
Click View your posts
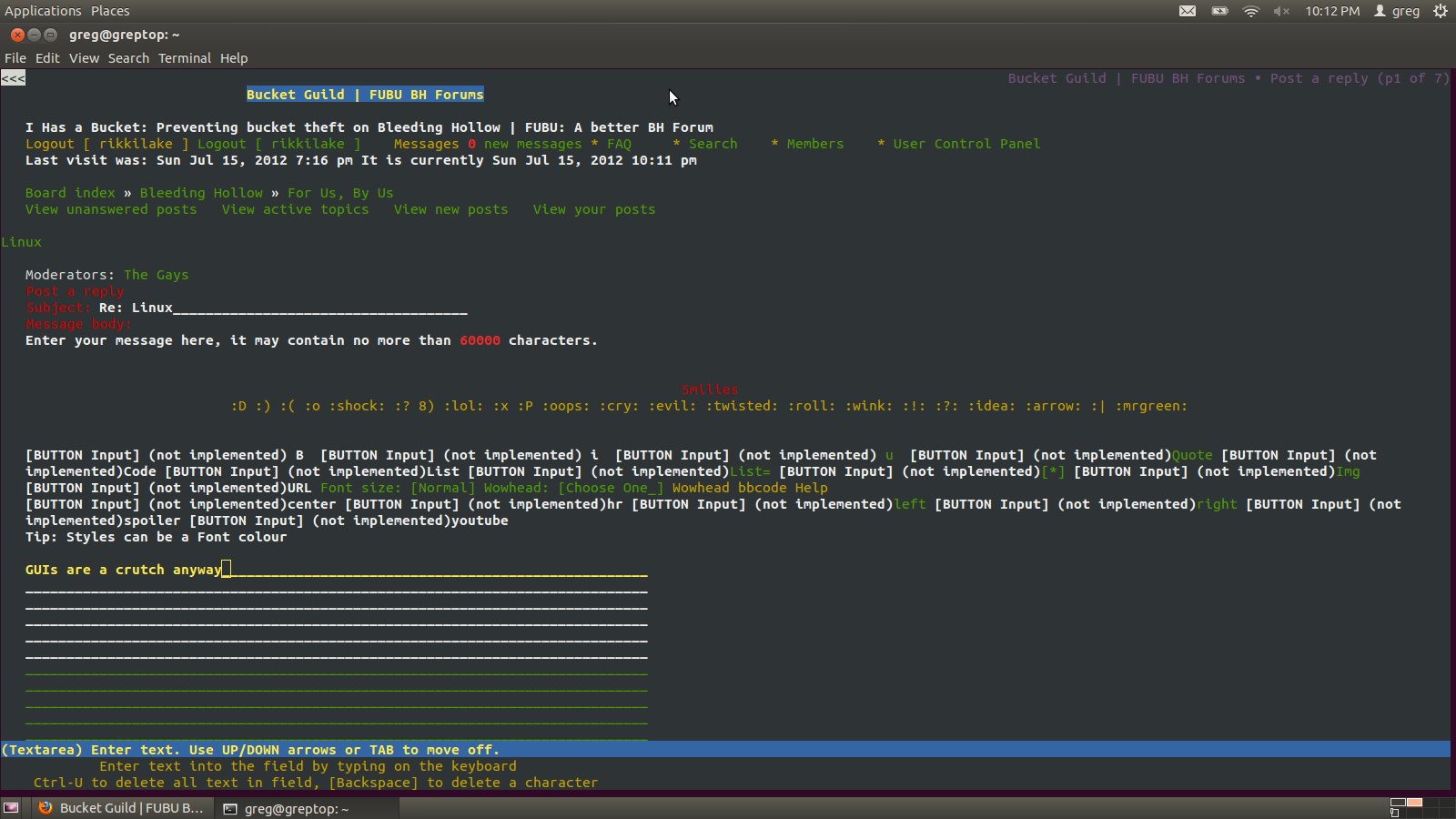(594, 209)
